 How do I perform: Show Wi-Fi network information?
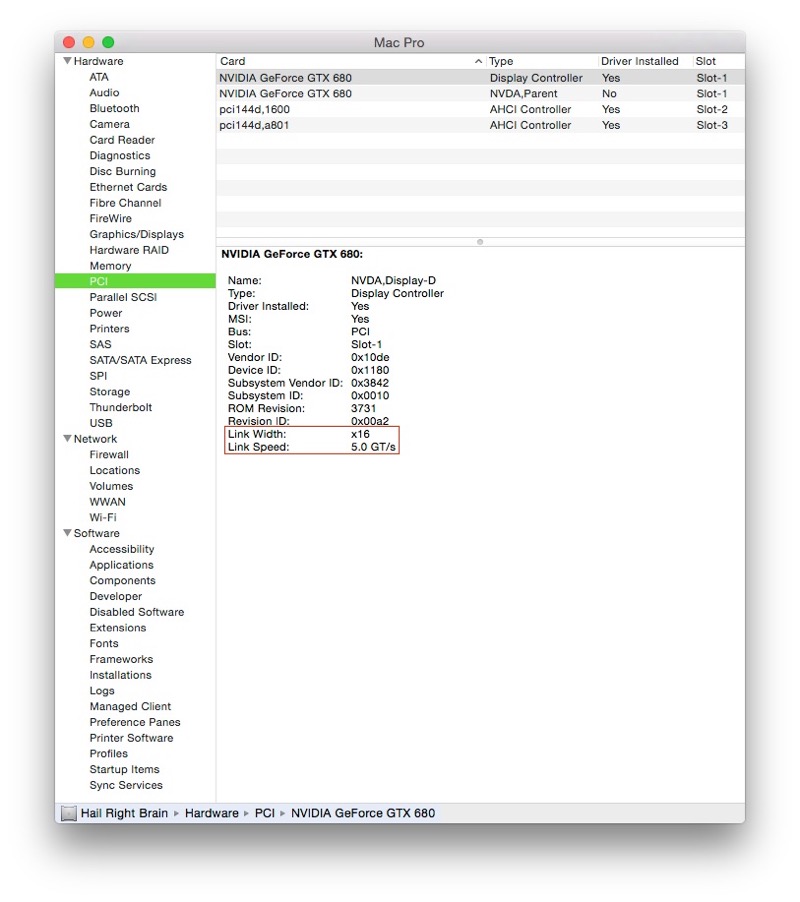click(103, 517)
